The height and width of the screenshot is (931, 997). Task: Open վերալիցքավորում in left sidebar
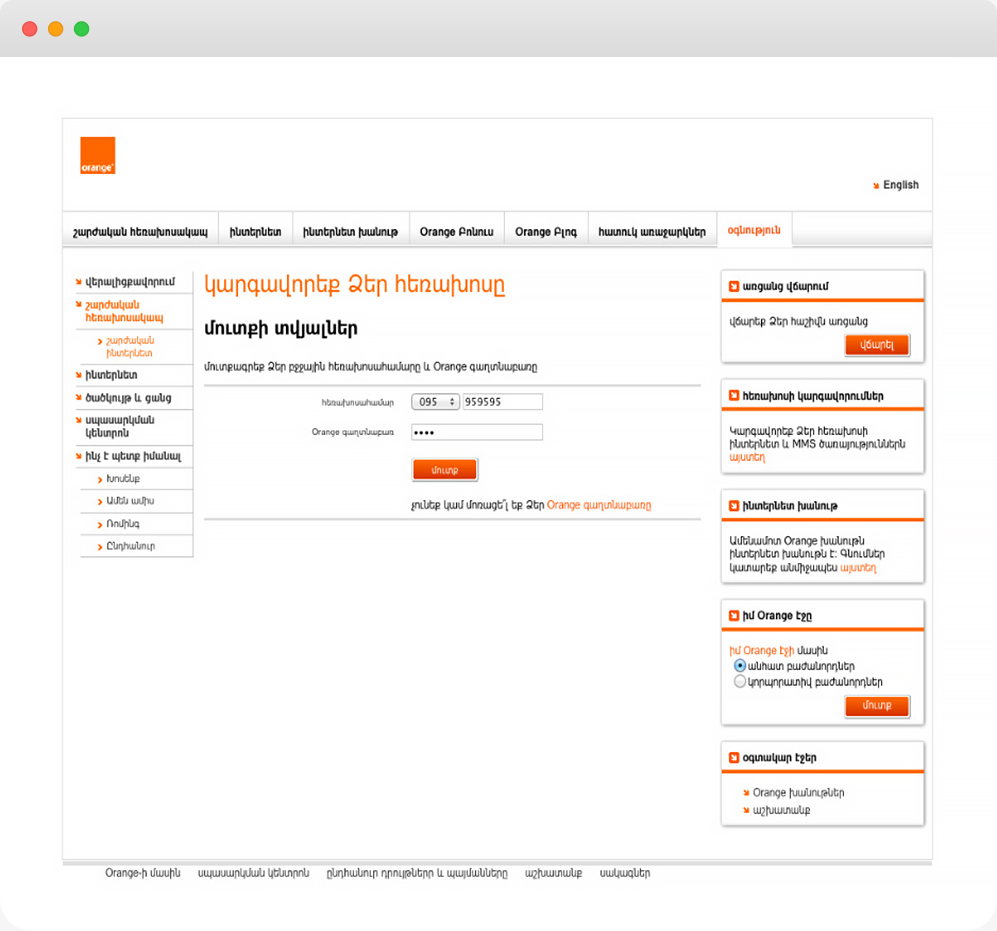point(130,282)
